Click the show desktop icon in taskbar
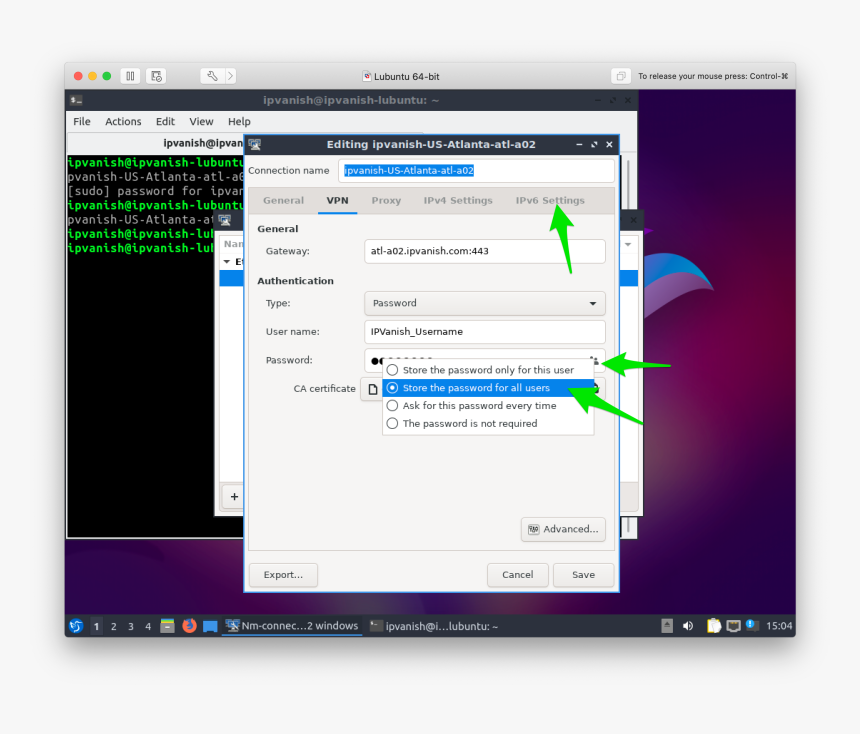Viewport: 860px width, 734px height. [210, 626]
